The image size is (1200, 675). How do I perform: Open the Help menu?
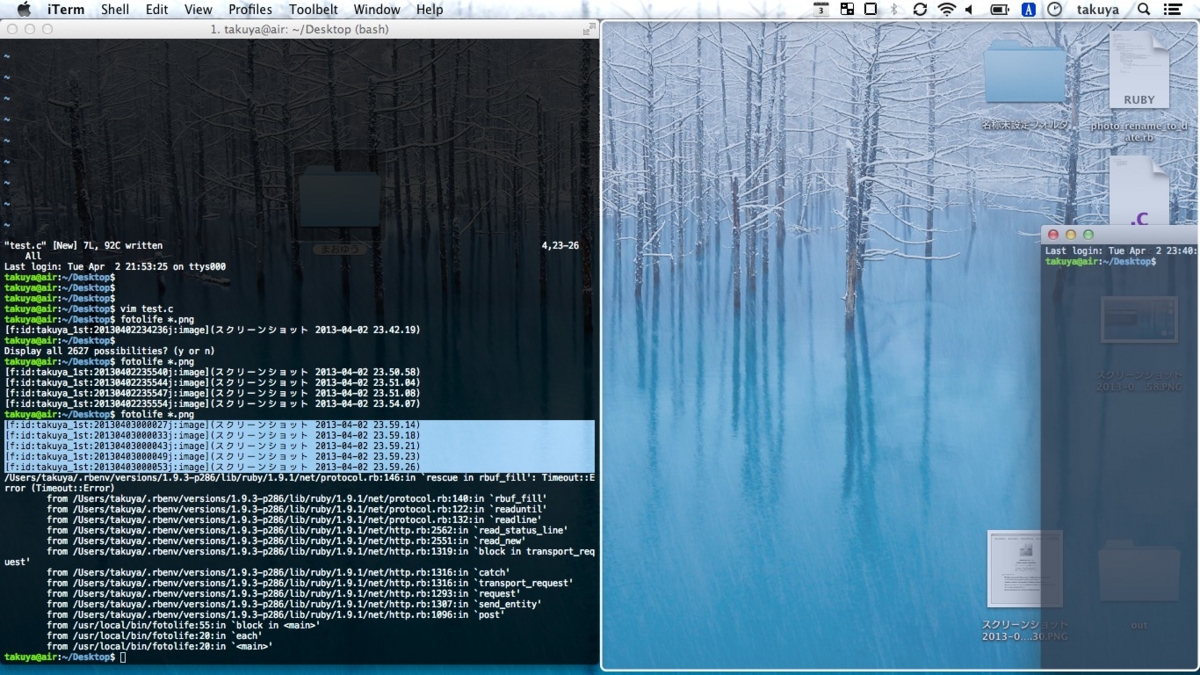pyautogui.click(x=430, y=9)
